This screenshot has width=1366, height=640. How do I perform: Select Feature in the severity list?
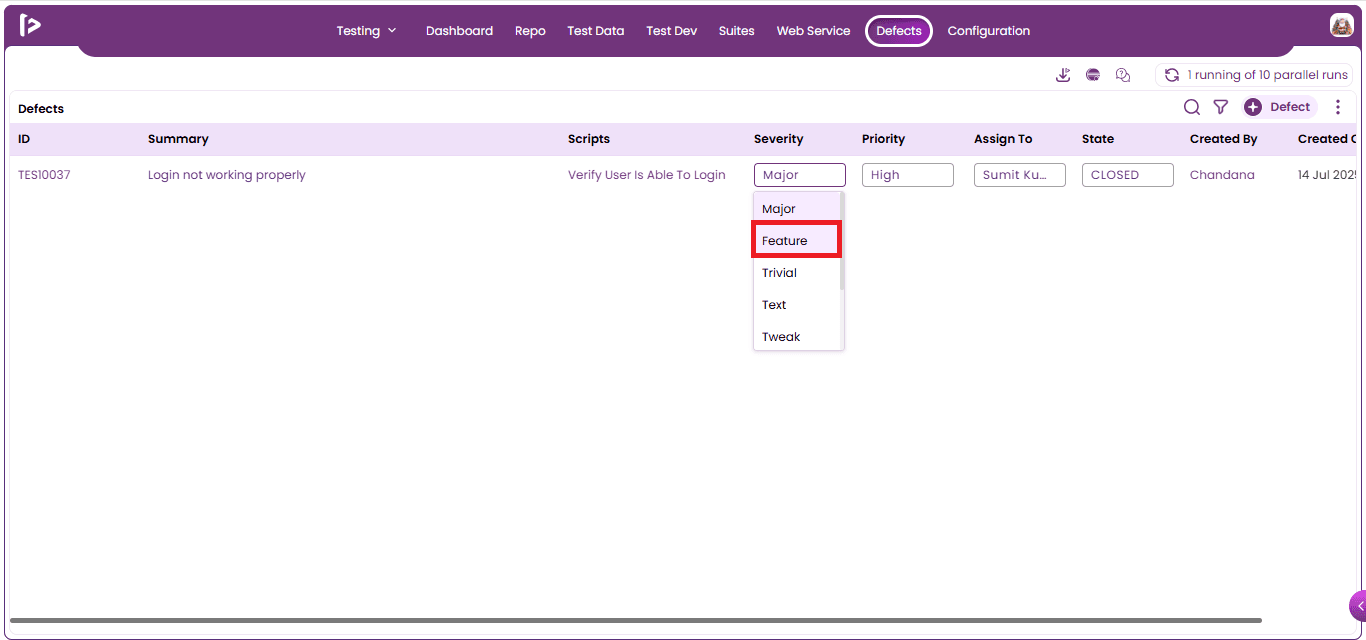point(796,241)
